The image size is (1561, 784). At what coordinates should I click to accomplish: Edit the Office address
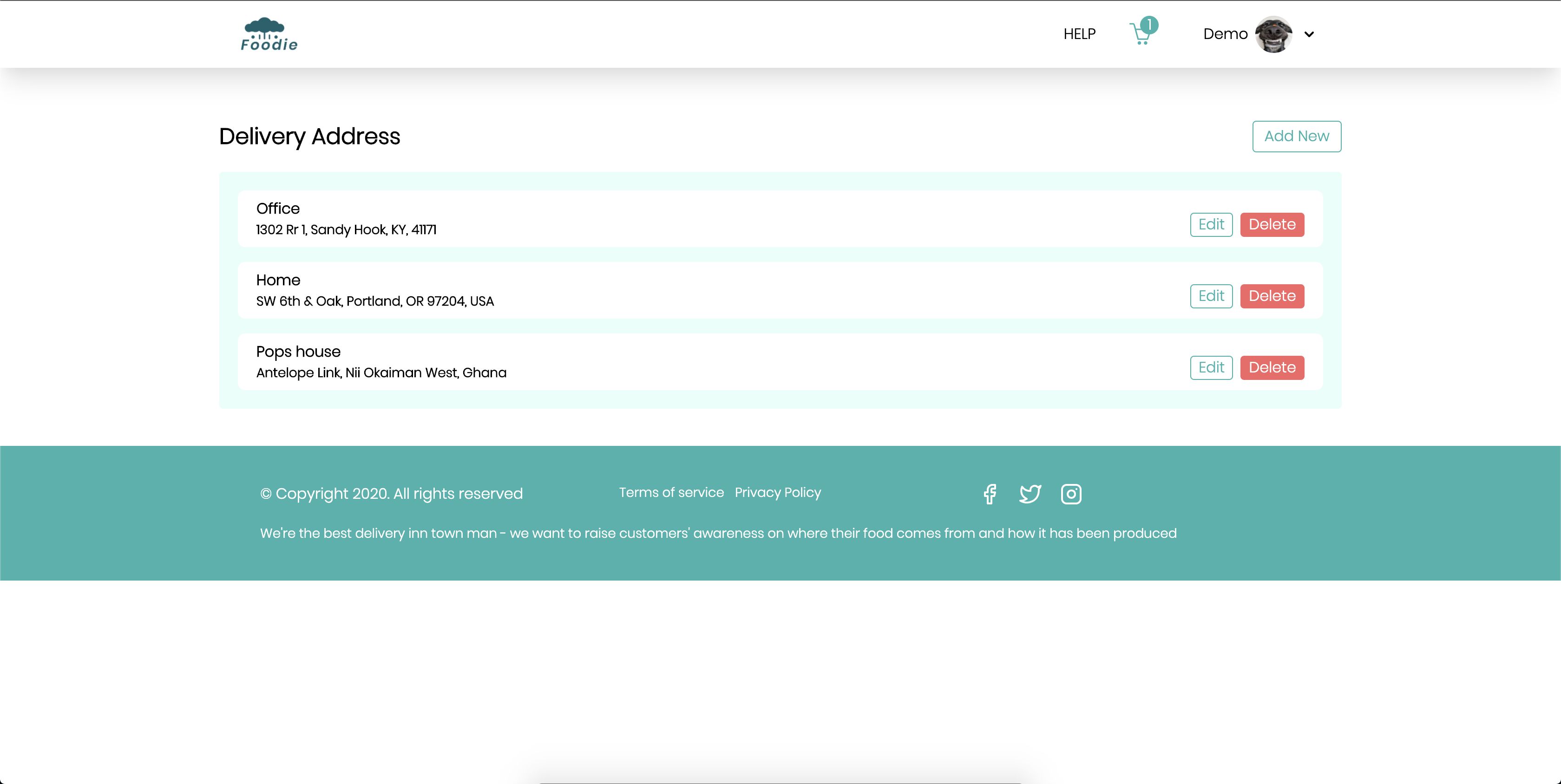coord(1211,225)
